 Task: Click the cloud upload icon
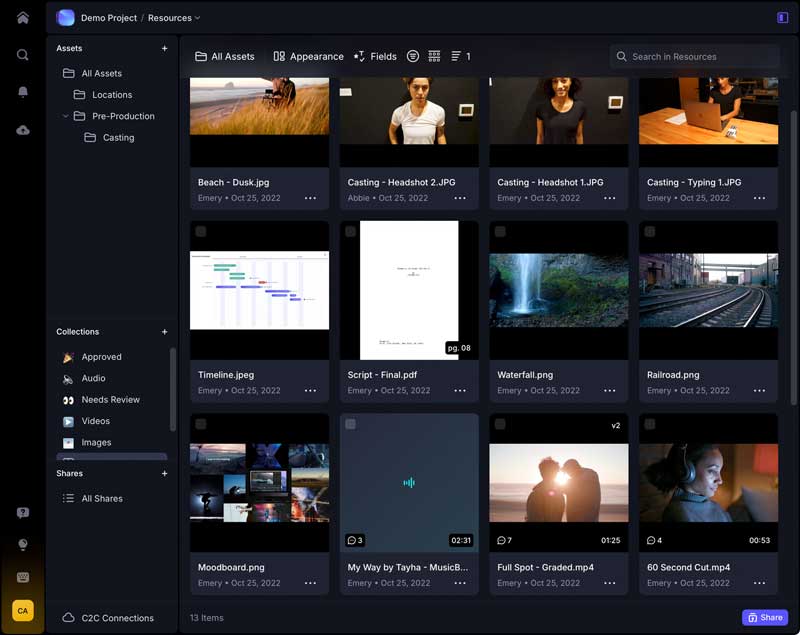(22, 130)
